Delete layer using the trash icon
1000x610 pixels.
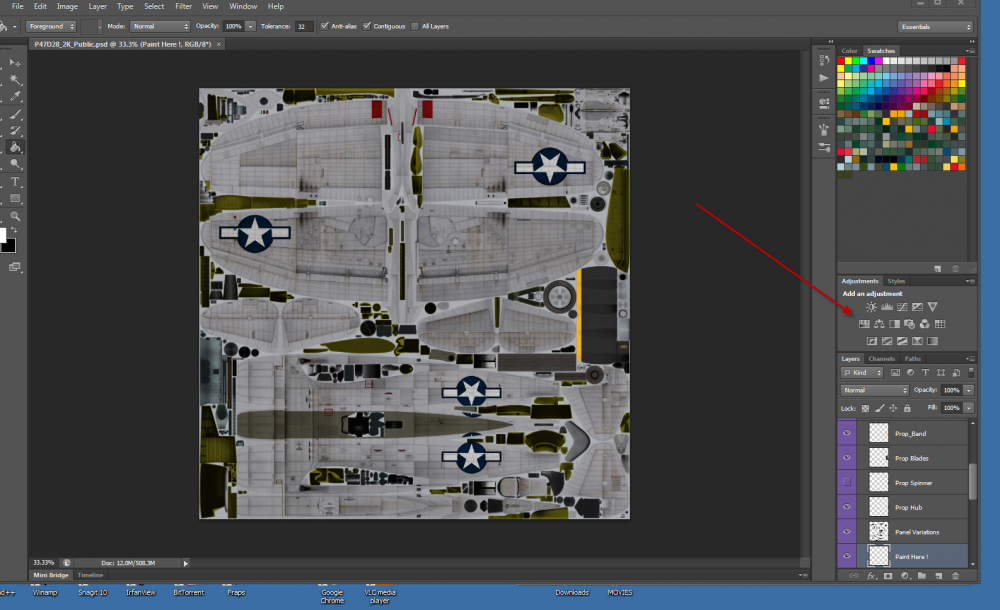(x=955, y=576)
